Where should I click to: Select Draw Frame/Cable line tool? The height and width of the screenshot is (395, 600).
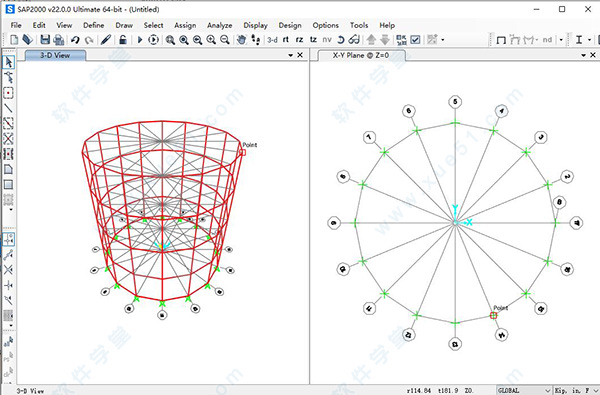click(x=8, y=108)
